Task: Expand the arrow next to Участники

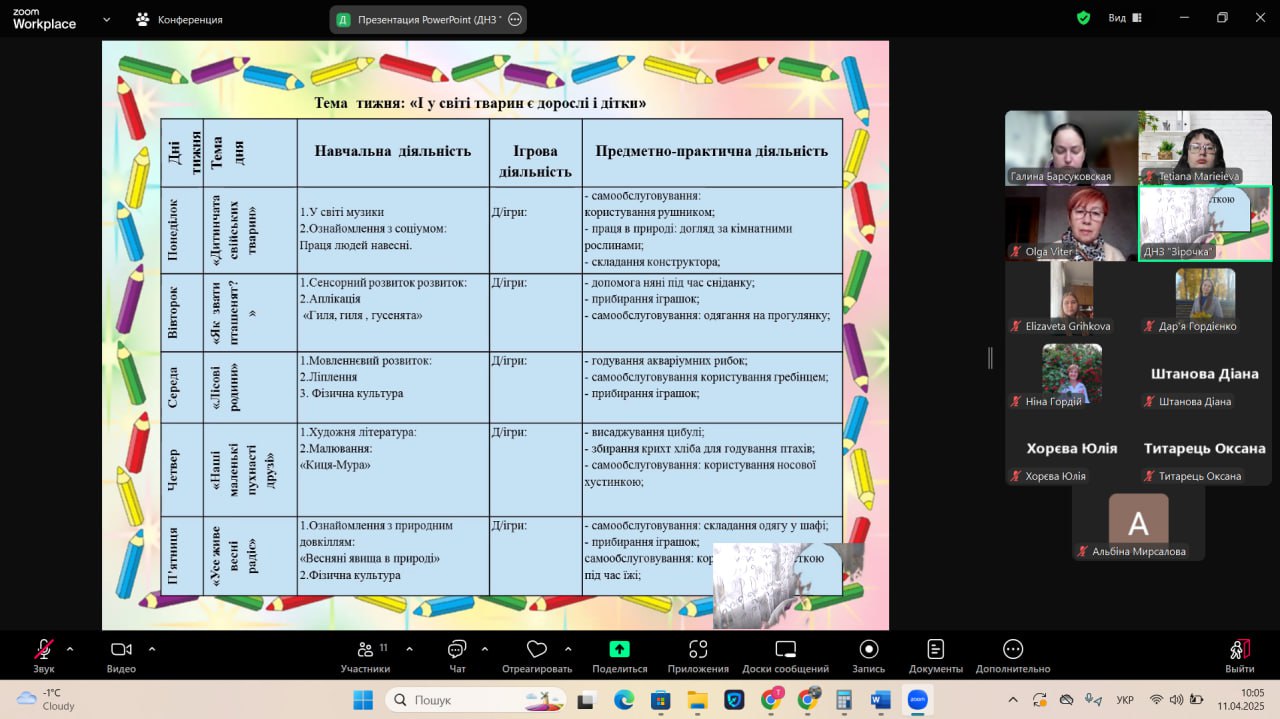Action: tap(409, 648)
